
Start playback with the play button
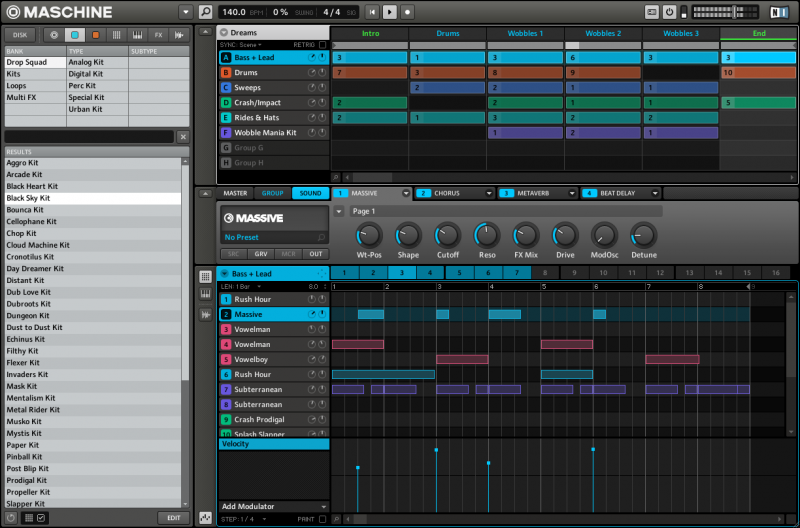(390, 12)
